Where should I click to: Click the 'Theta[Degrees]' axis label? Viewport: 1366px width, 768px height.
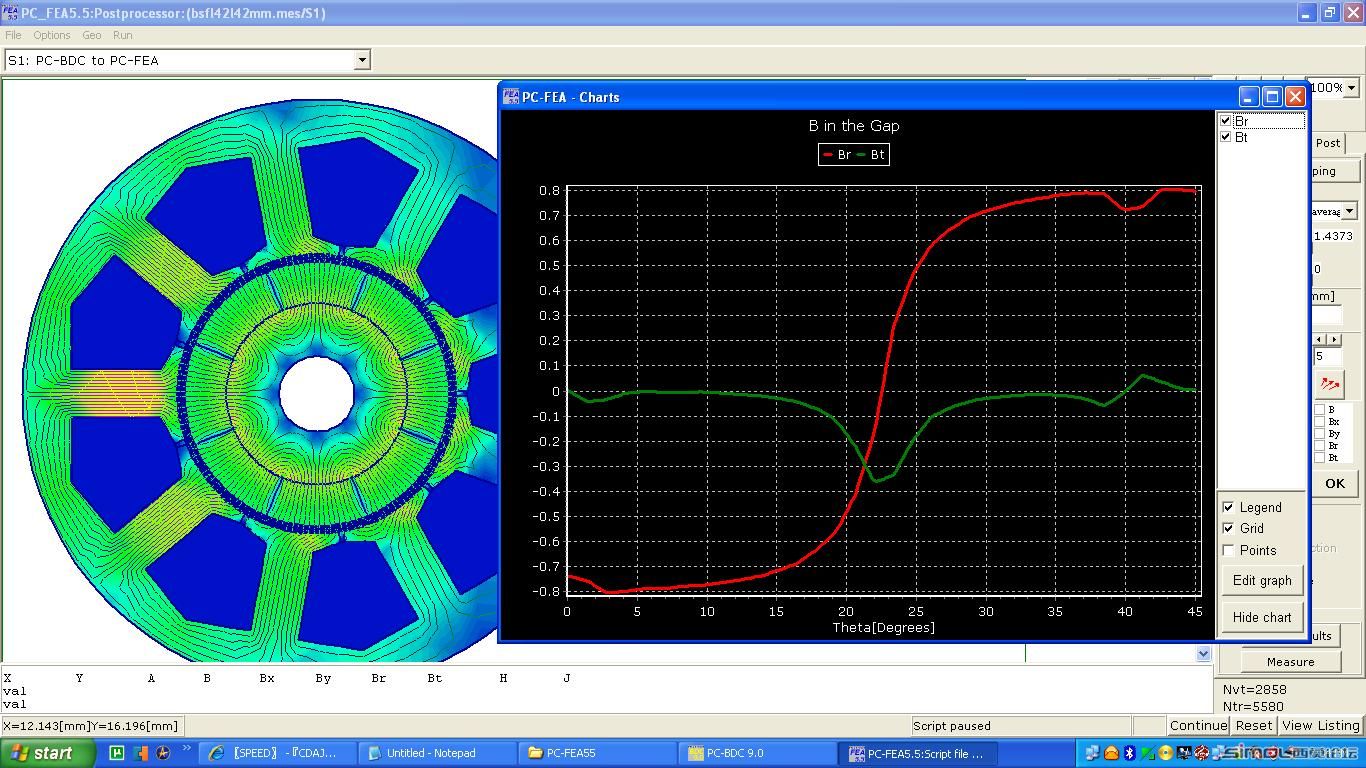tap(883, 628)
